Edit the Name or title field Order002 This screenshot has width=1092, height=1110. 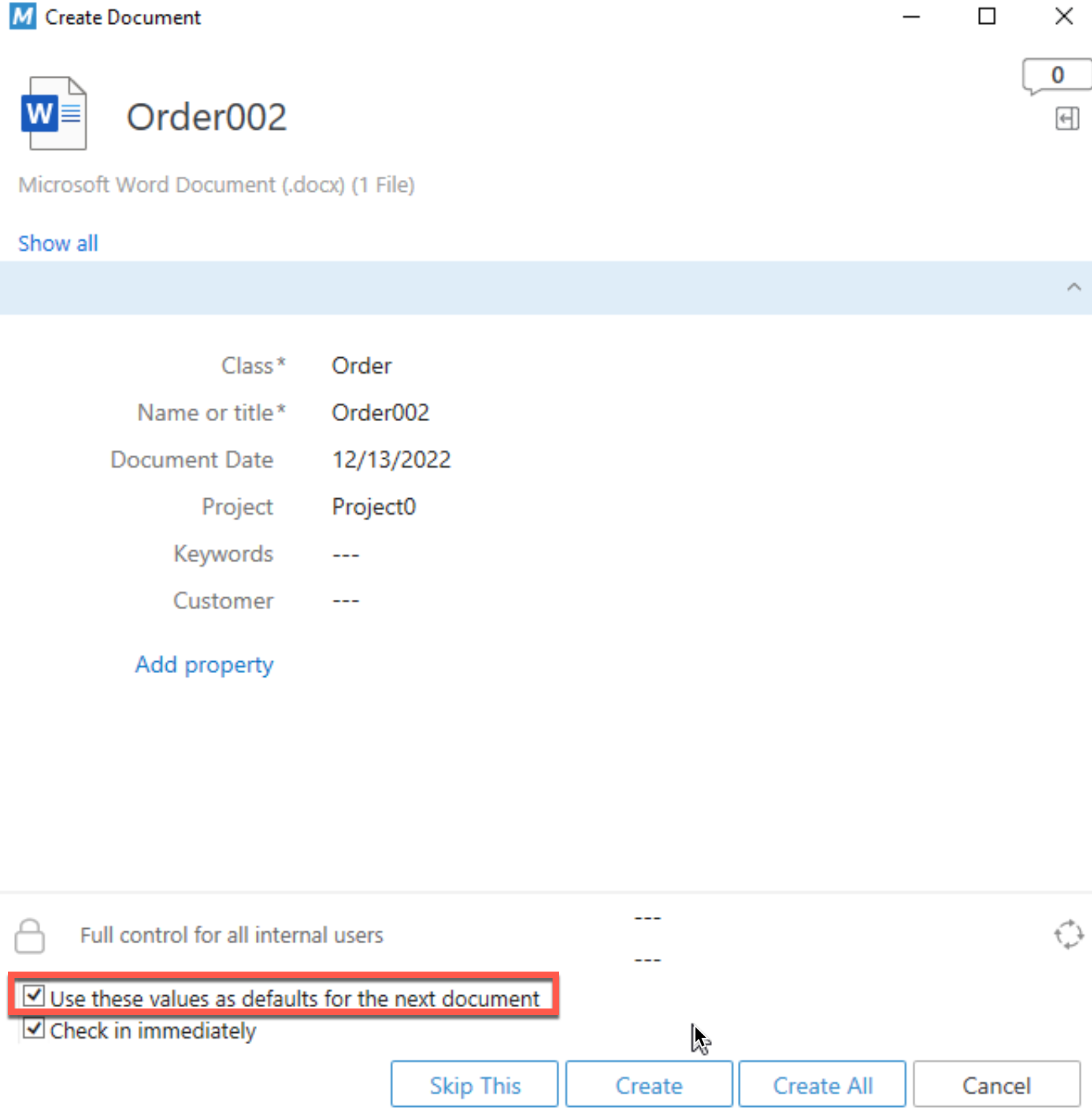pyautogui.click(x=380, y=413)
